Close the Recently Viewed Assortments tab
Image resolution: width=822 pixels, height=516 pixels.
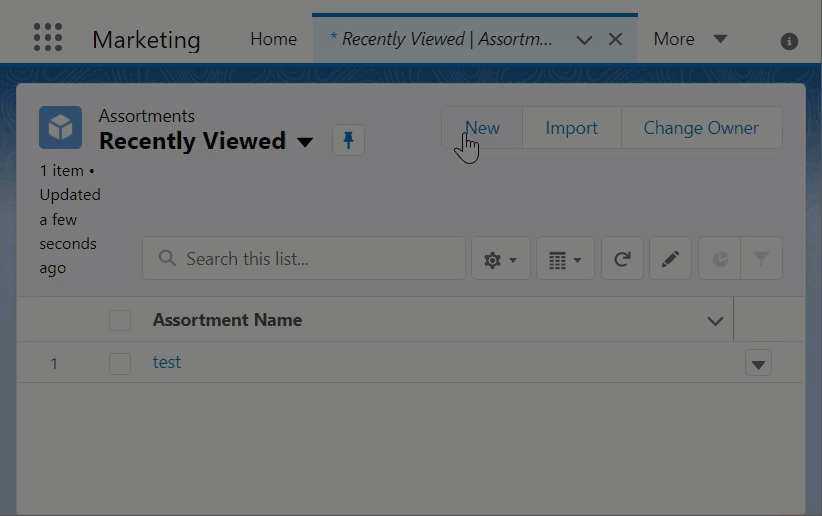point(616,39)
